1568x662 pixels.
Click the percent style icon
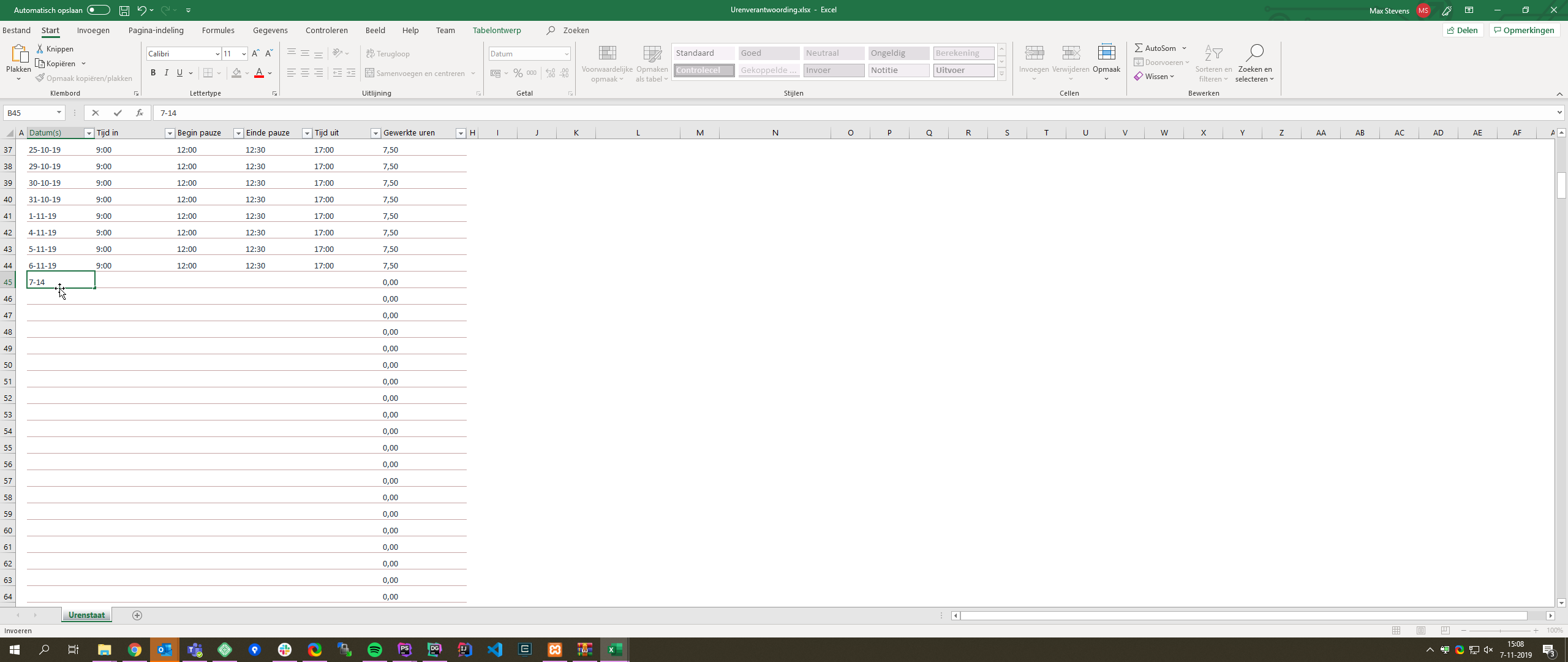[x=518, y=73]
